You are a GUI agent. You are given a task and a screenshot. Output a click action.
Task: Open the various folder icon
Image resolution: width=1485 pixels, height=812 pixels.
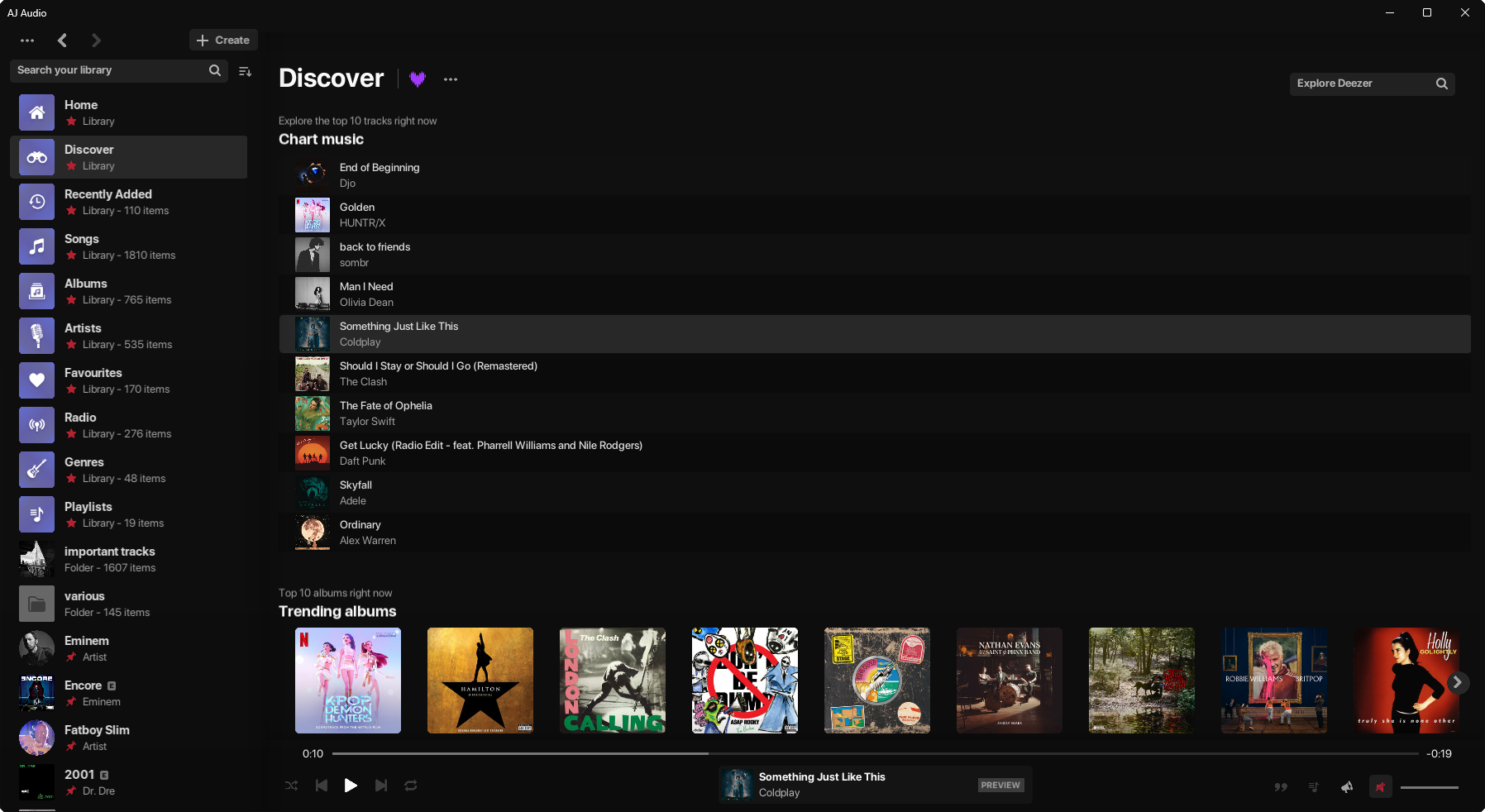[37, 604]
